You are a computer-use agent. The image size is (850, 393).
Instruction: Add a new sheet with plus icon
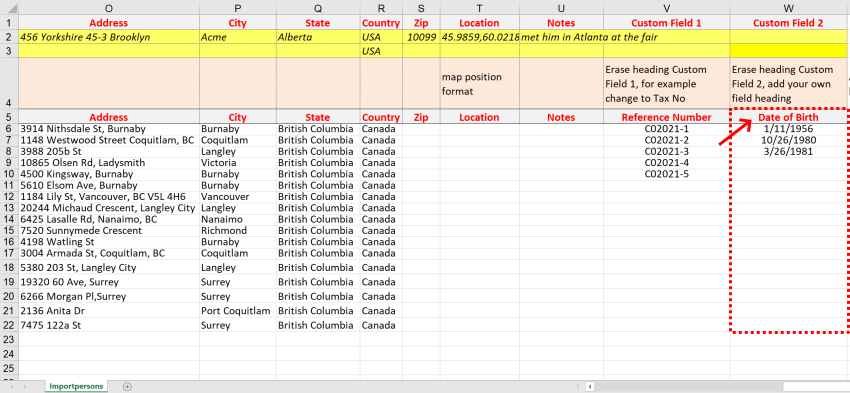coord(127,386)
